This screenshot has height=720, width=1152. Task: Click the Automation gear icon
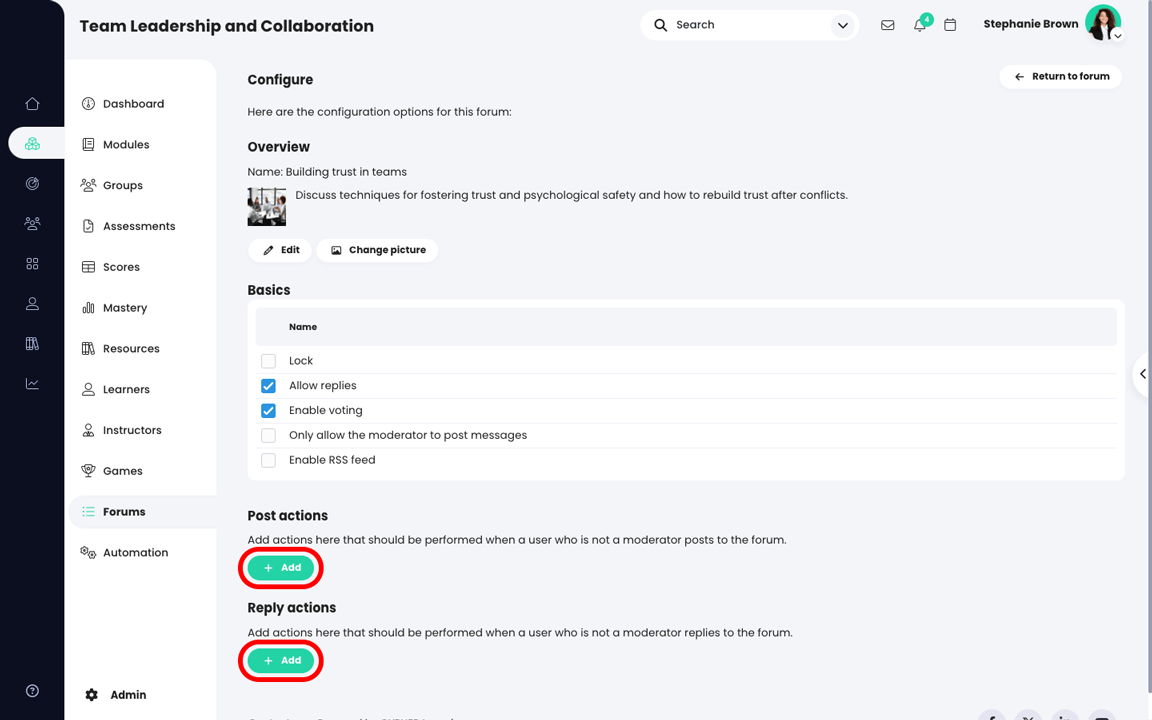[88, 552]
